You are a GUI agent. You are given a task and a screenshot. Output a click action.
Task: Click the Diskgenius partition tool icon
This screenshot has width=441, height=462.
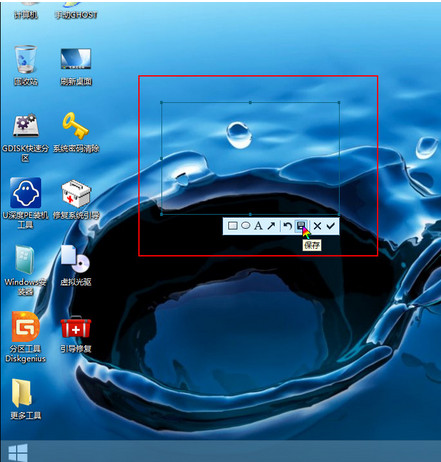(26, 327)
